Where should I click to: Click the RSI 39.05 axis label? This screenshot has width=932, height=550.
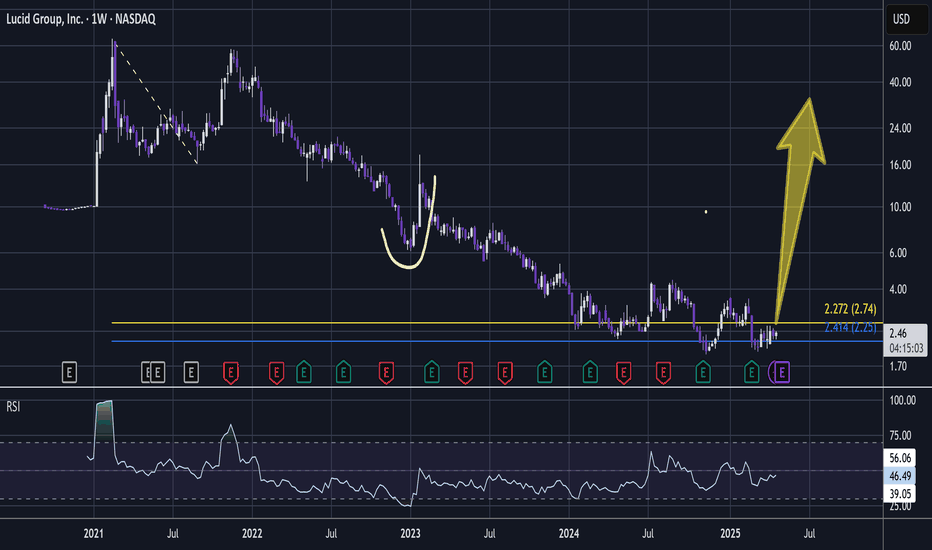tap(900, 494)
